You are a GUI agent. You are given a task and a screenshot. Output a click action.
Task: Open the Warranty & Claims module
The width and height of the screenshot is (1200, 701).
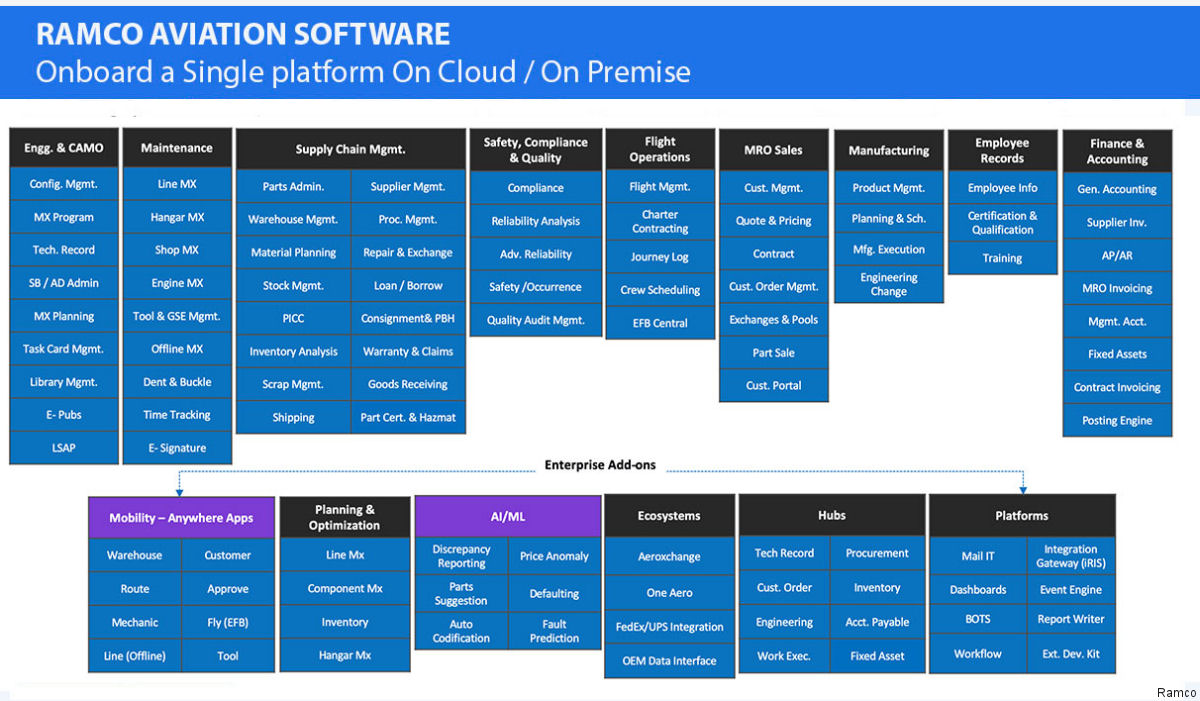click(408, 351)
